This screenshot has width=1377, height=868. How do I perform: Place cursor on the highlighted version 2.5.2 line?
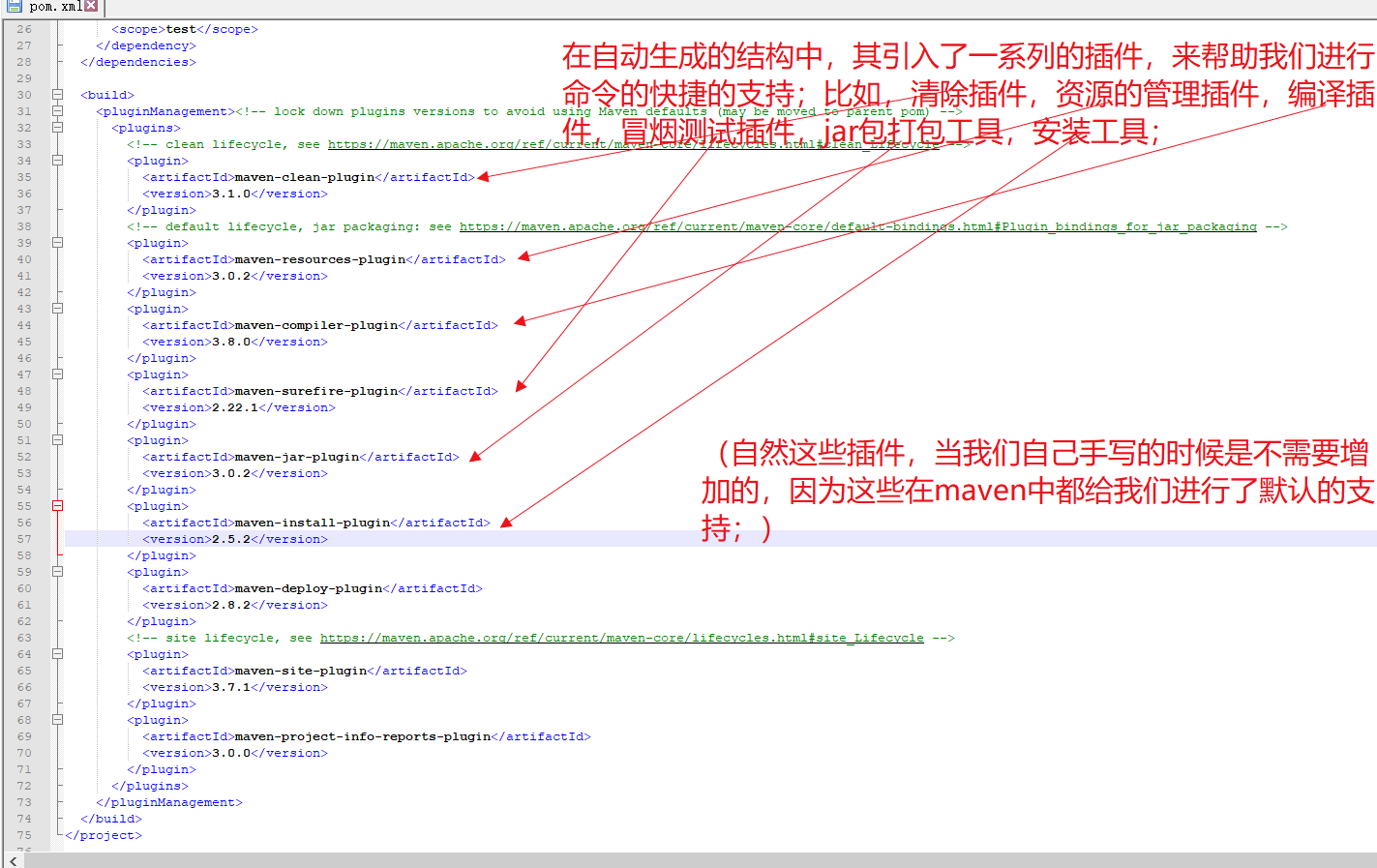(232, 538)
